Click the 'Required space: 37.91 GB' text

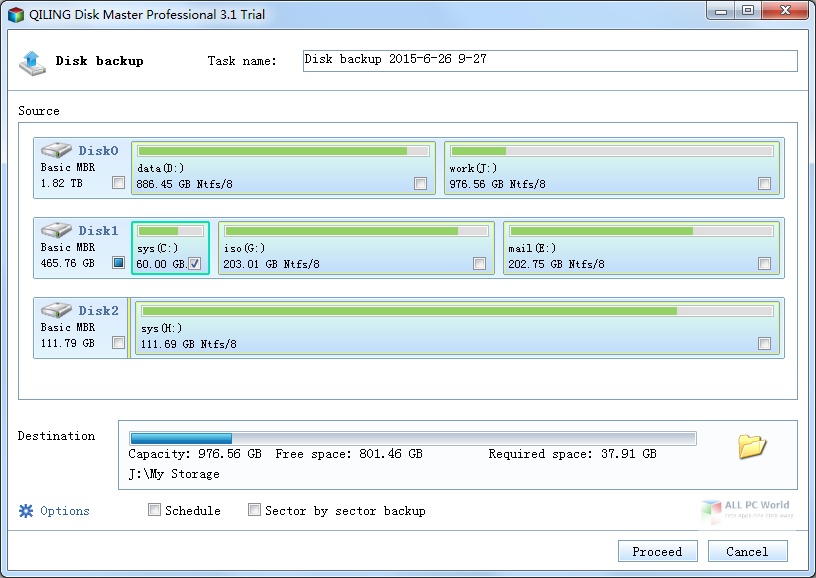[x=572, y=454]
